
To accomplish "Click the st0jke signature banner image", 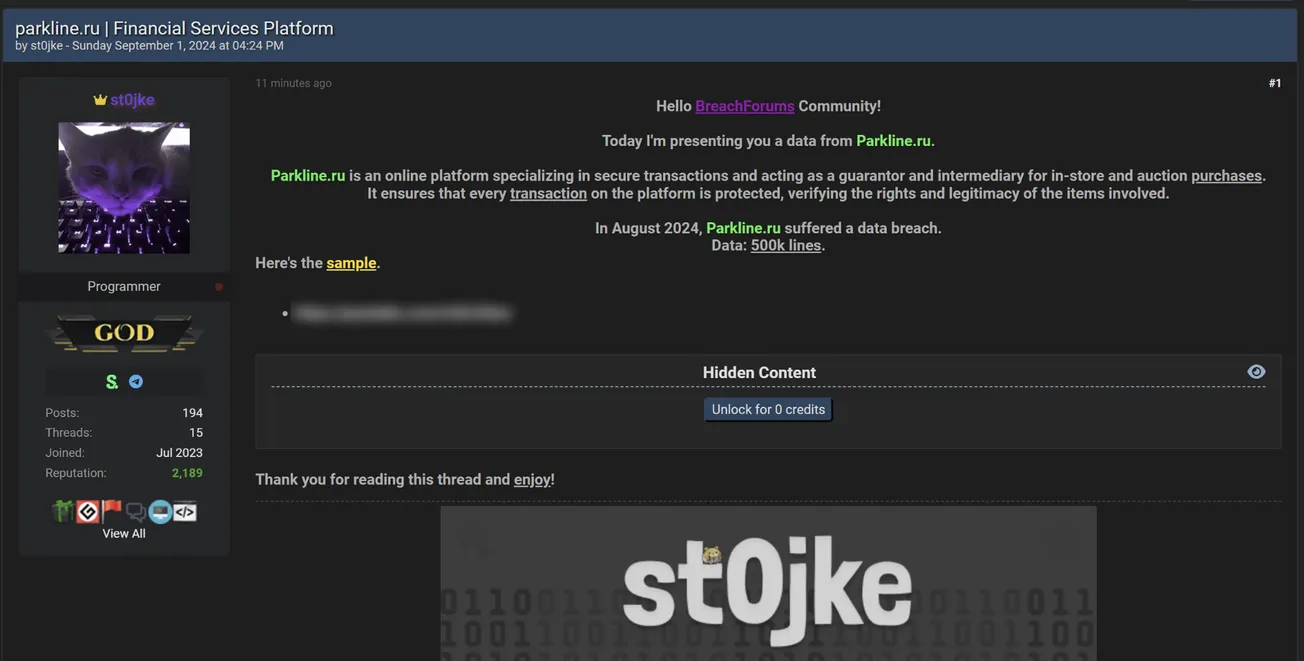I will 768,583.
